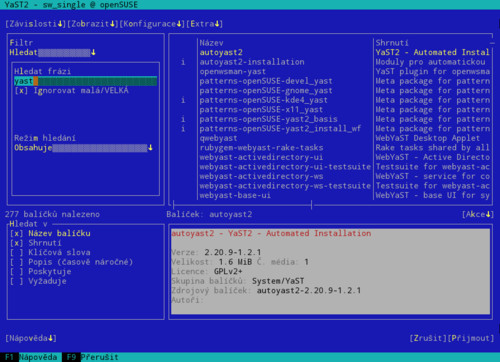
Task: Click the 'YaST plugin for openwsma' summary cell
Action: (433, 71)
